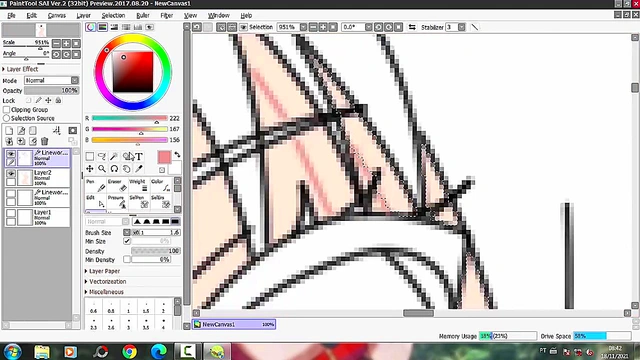Choose the Pressure linework tool

click(118, 201)
